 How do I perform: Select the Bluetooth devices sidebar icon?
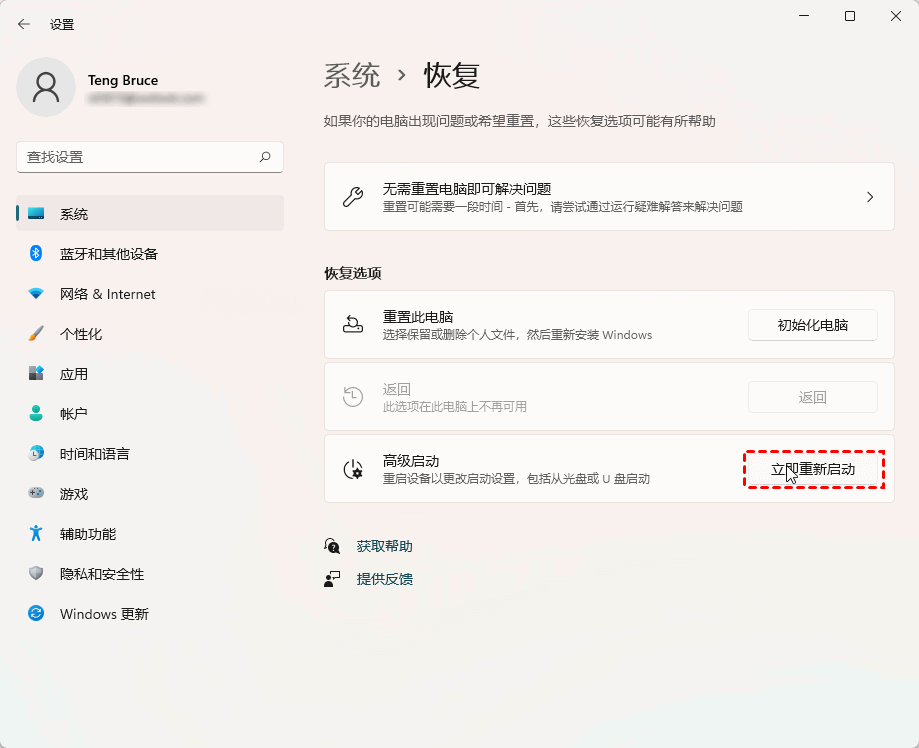coord(36,254)
